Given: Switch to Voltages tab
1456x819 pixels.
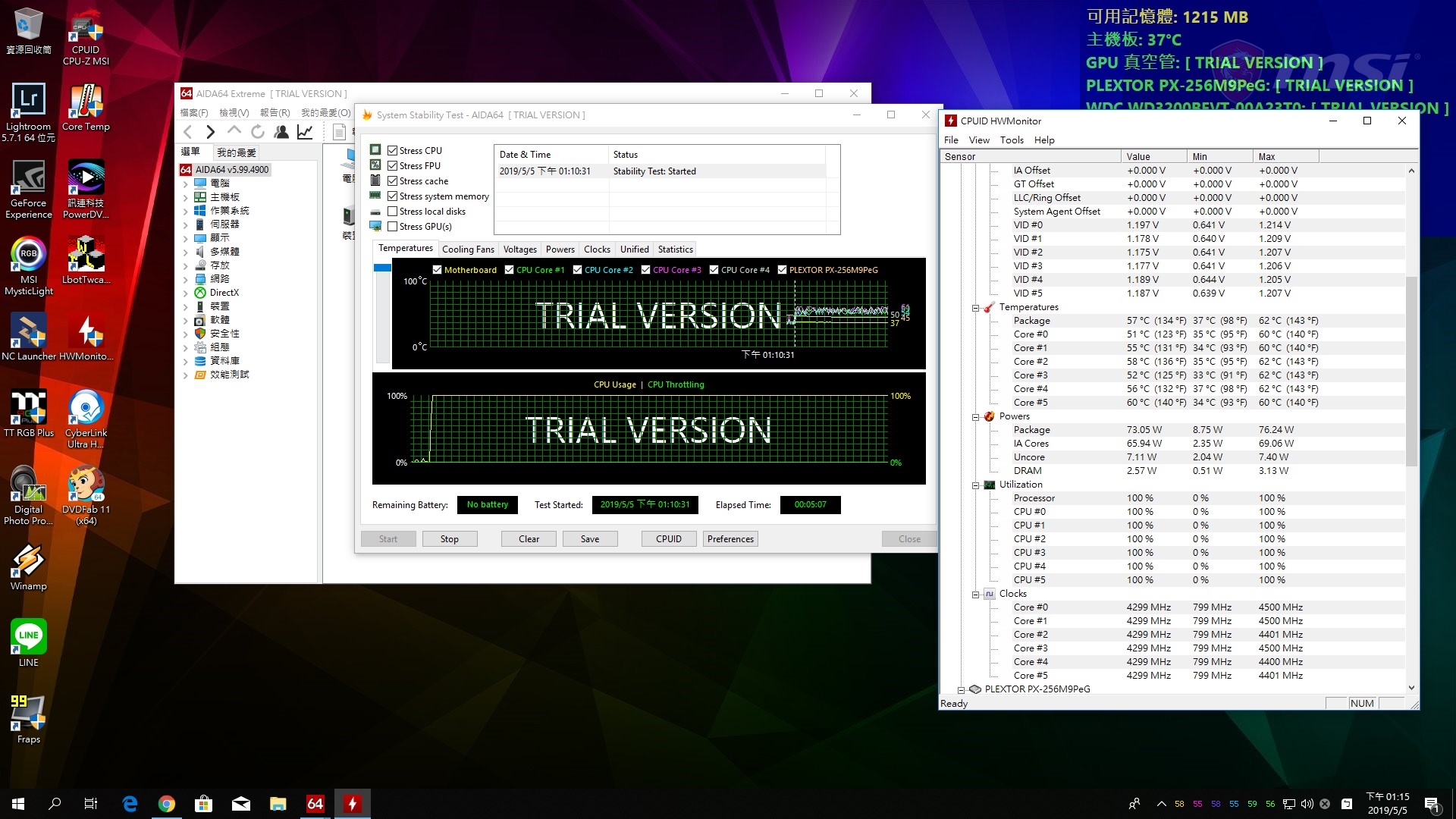Looking at the screenshot, I should click(x=519, y=249).
